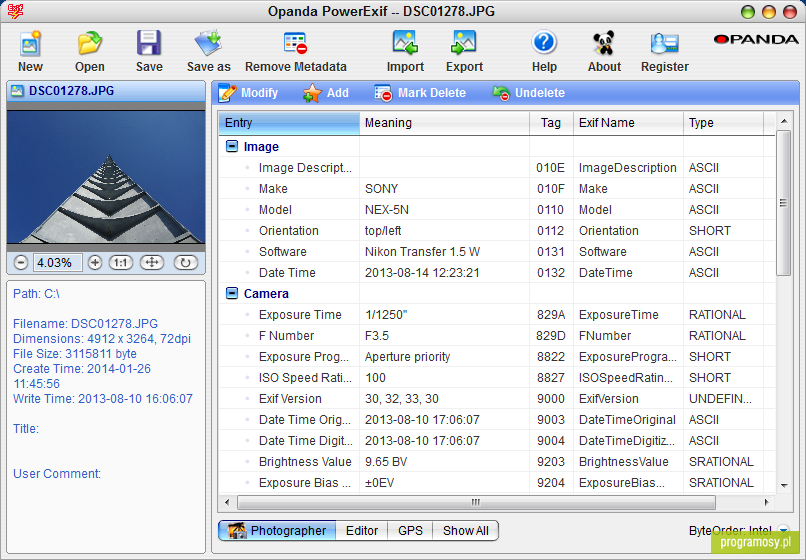Click the Type column header

tap(723, 123)
